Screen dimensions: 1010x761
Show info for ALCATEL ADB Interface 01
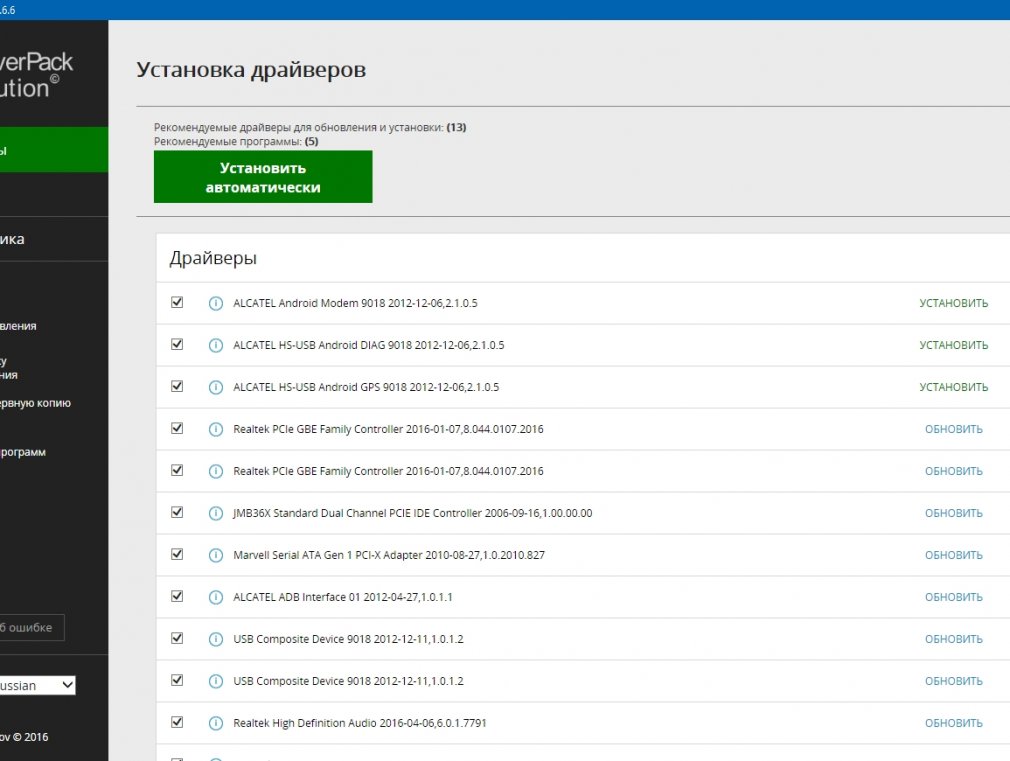(x=216, y=597)
